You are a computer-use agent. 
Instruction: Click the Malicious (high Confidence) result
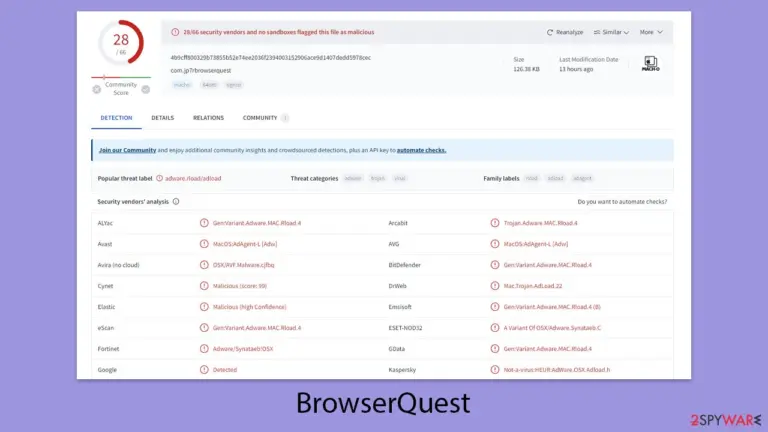[x=249, y=307]
